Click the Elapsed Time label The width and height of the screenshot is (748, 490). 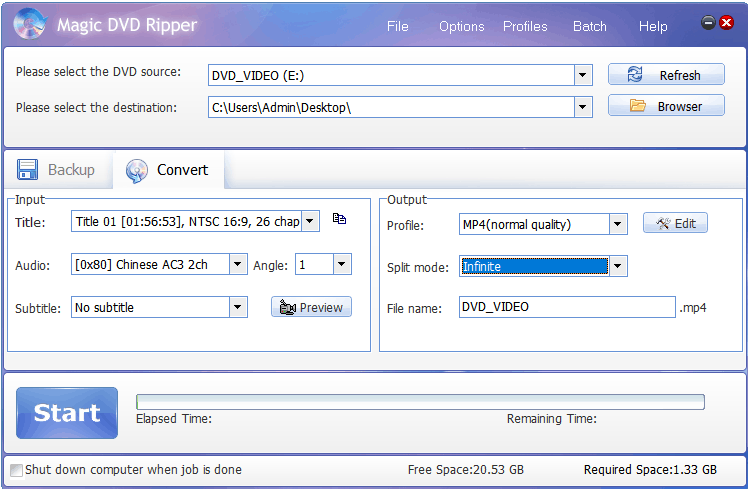click(174, 418)
